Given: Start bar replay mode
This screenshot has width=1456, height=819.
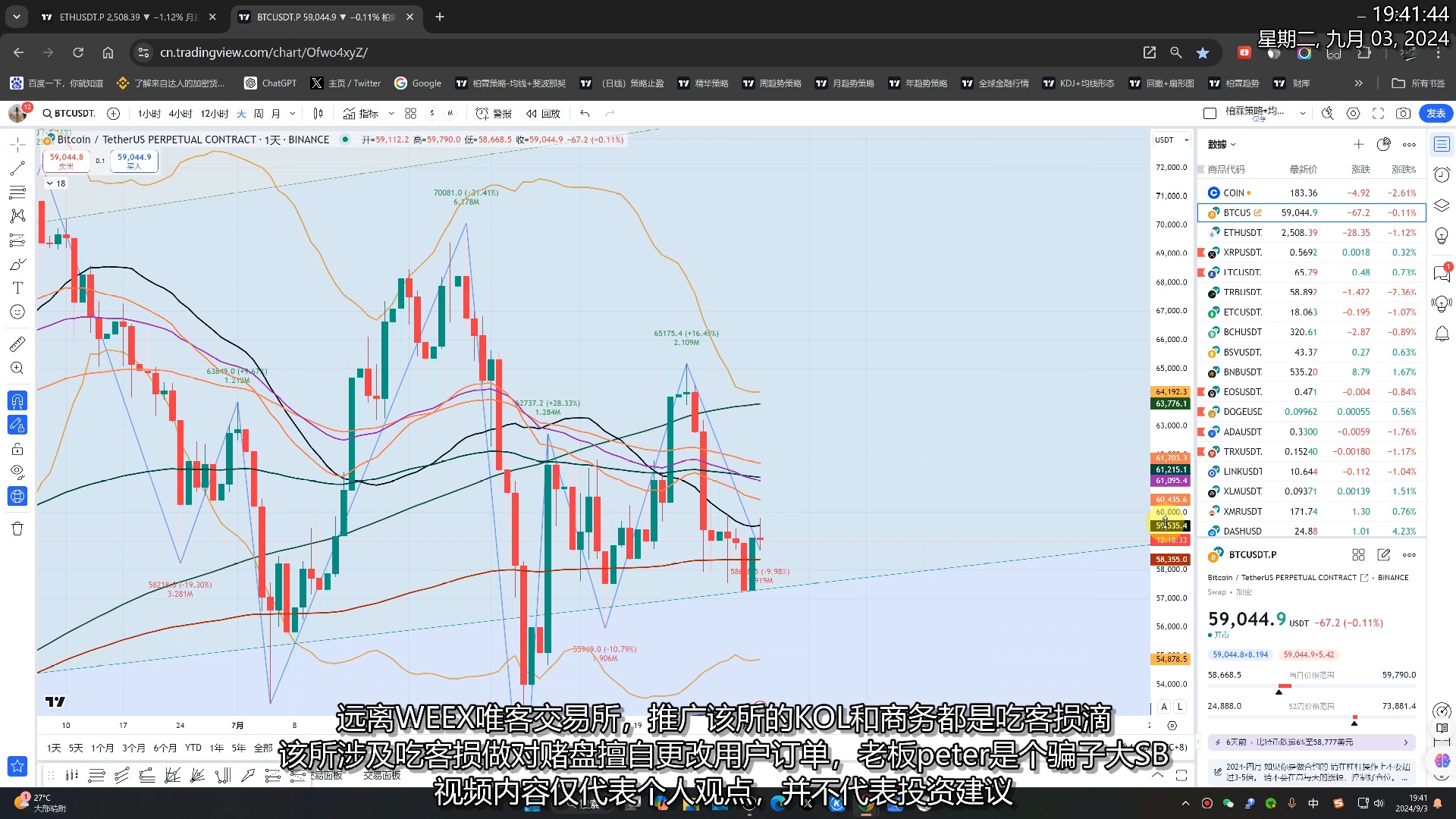Looking at the screenshot, I should [543, 114].
